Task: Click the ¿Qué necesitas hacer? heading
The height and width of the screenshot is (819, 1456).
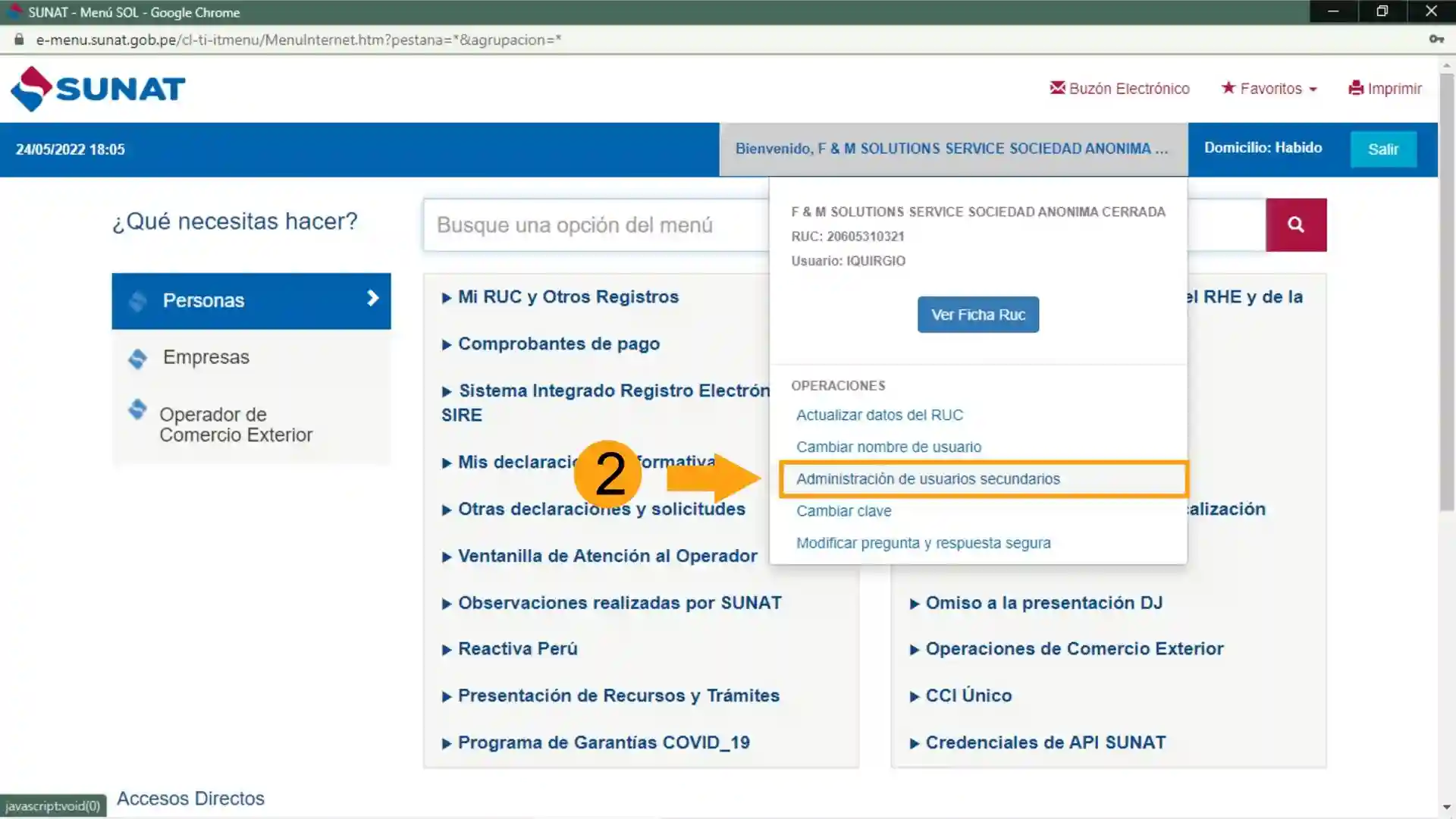Action: point(234,221)
